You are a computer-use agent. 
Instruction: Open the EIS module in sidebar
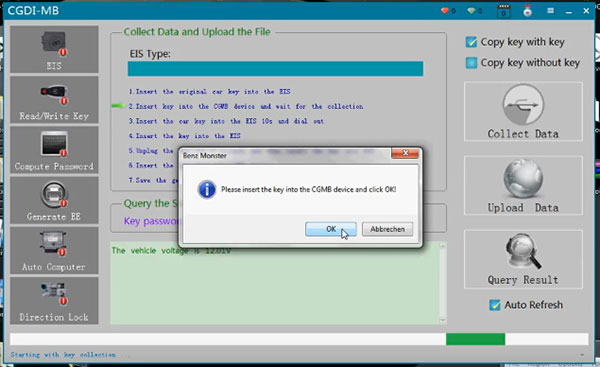pos(54,49)
